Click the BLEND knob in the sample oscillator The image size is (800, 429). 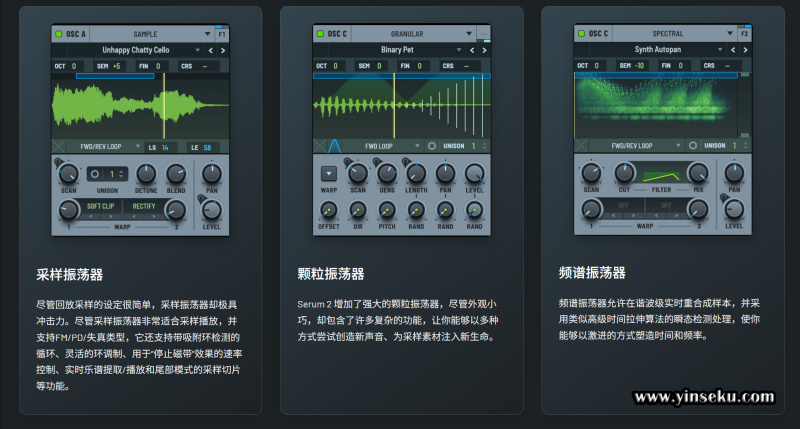tap(176, 172)
